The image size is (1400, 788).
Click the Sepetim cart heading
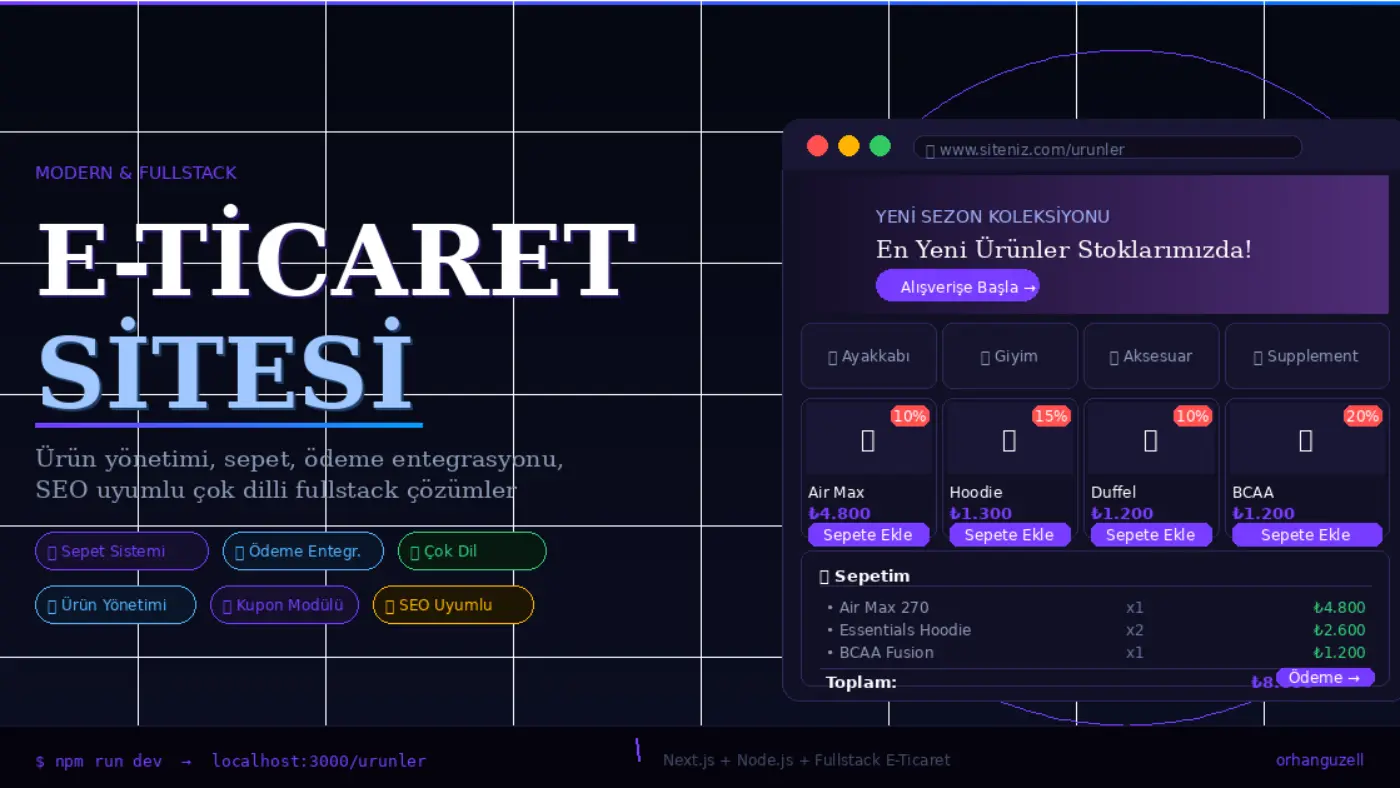864,576
